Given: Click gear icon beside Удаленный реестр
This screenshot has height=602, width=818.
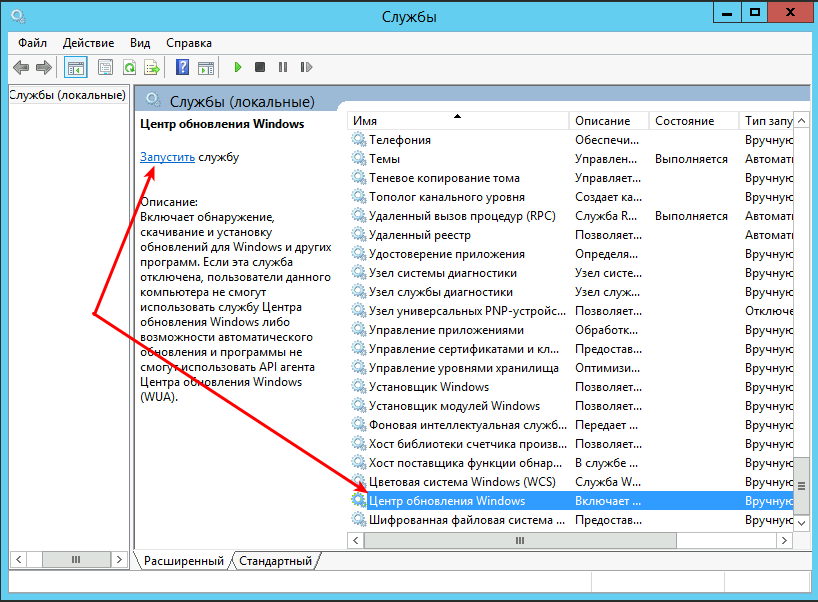Looking at the screenshot, I should coord(358,234).
